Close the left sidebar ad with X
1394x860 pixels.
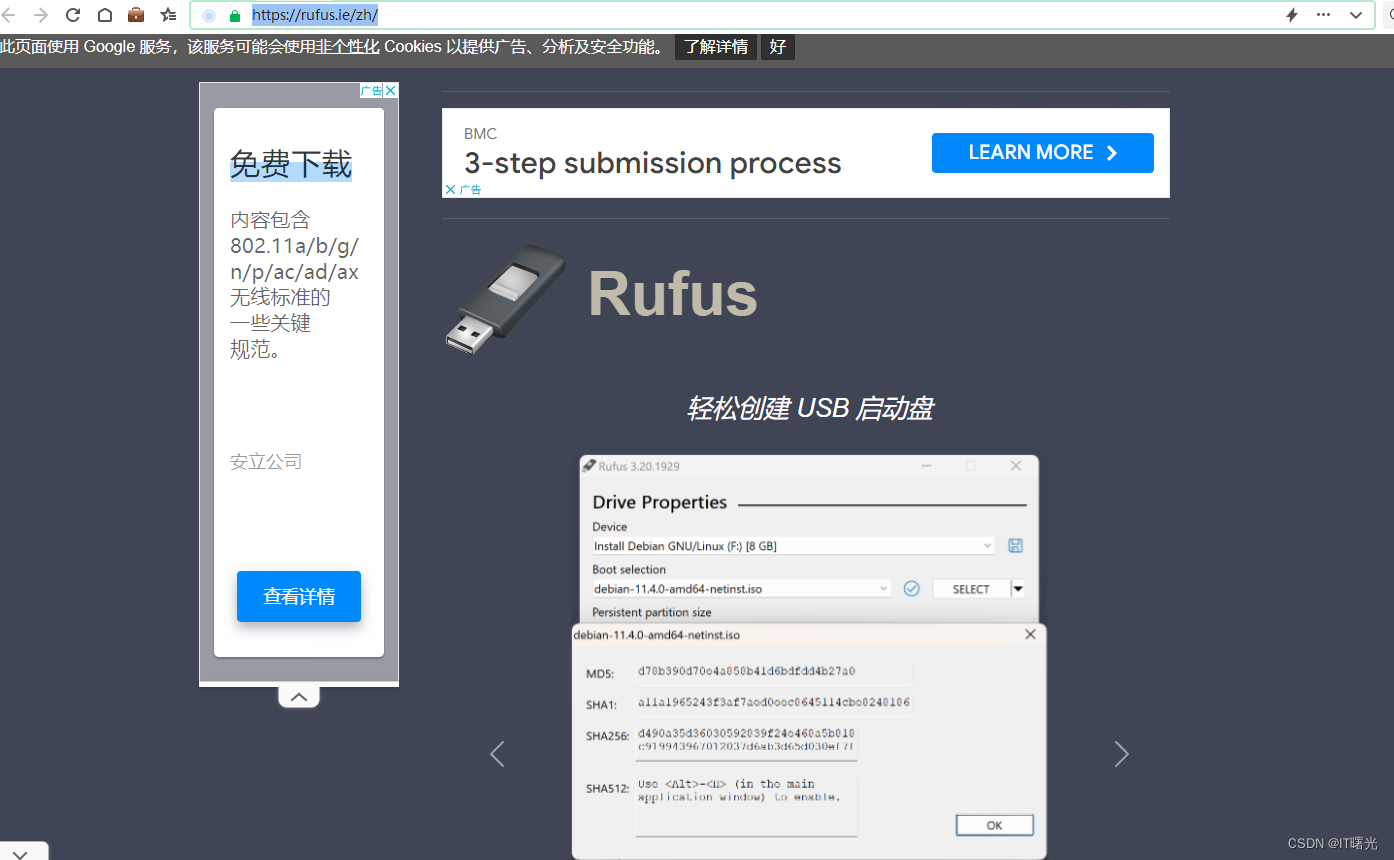(391, 90)
